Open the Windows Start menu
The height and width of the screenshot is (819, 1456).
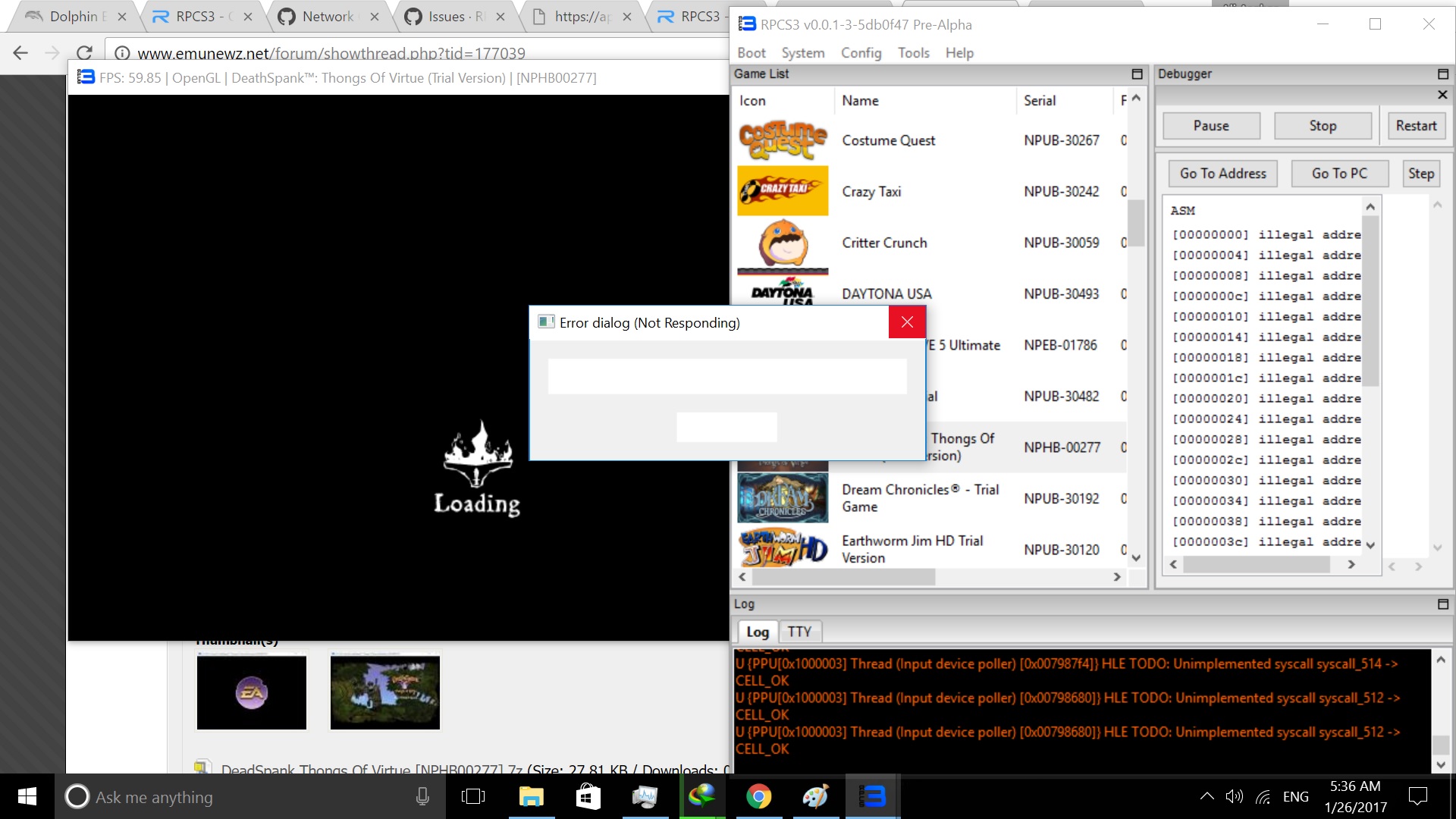click(27, 796)
